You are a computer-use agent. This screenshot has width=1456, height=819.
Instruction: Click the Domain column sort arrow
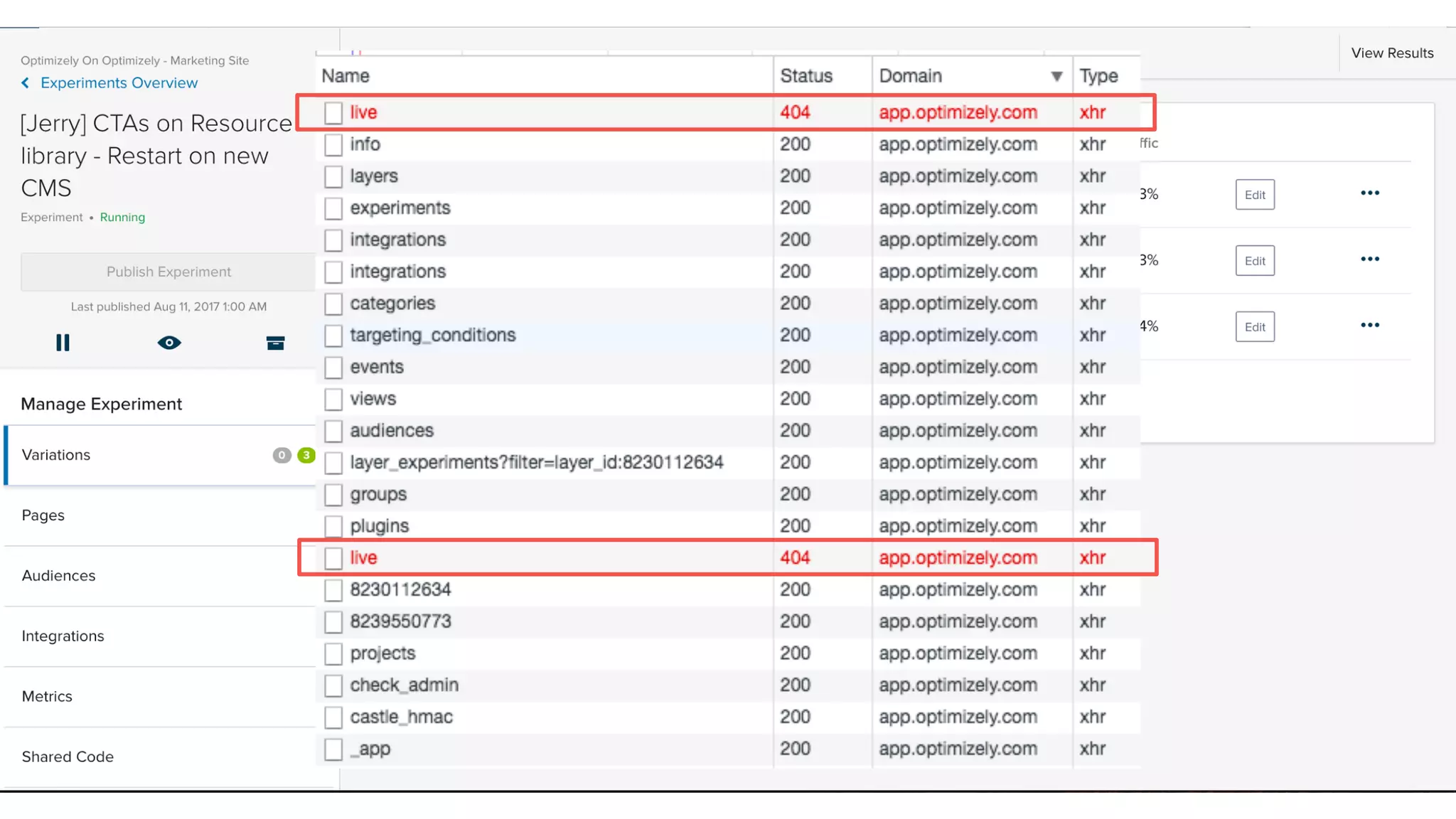click(1056, 76)
